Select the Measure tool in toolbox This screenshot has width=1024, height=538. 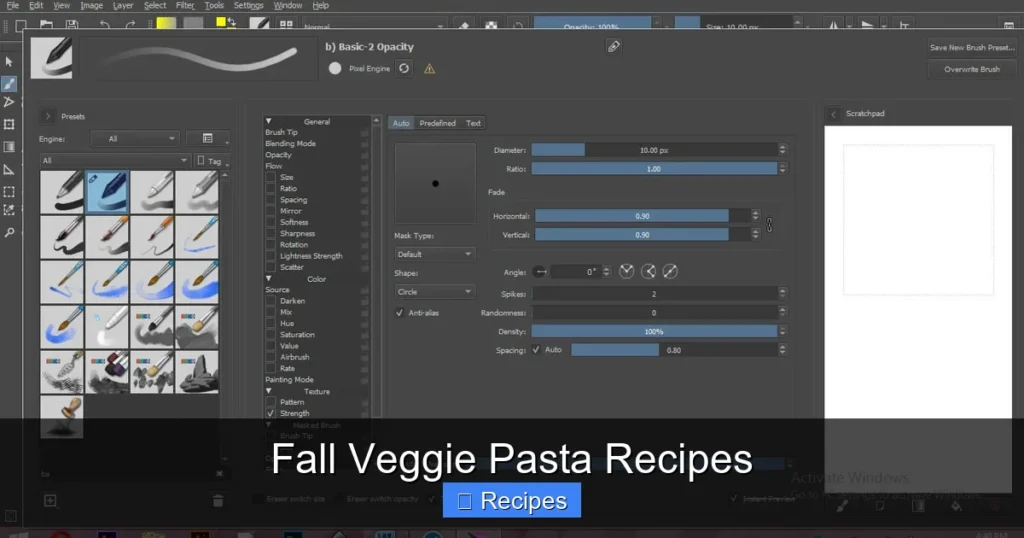click(9, 170)
